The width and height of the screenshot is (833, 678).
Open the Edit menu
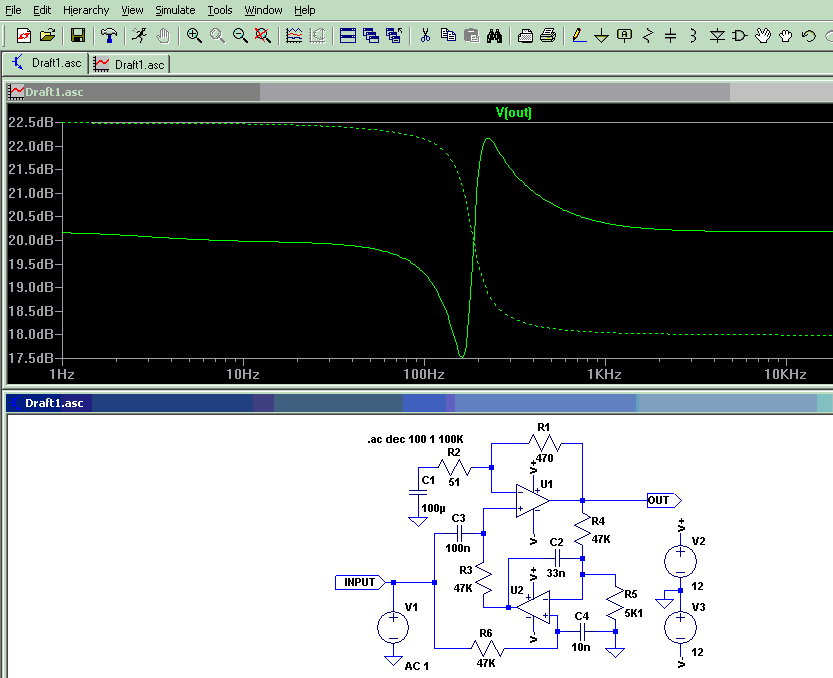(x=42, y=10)
